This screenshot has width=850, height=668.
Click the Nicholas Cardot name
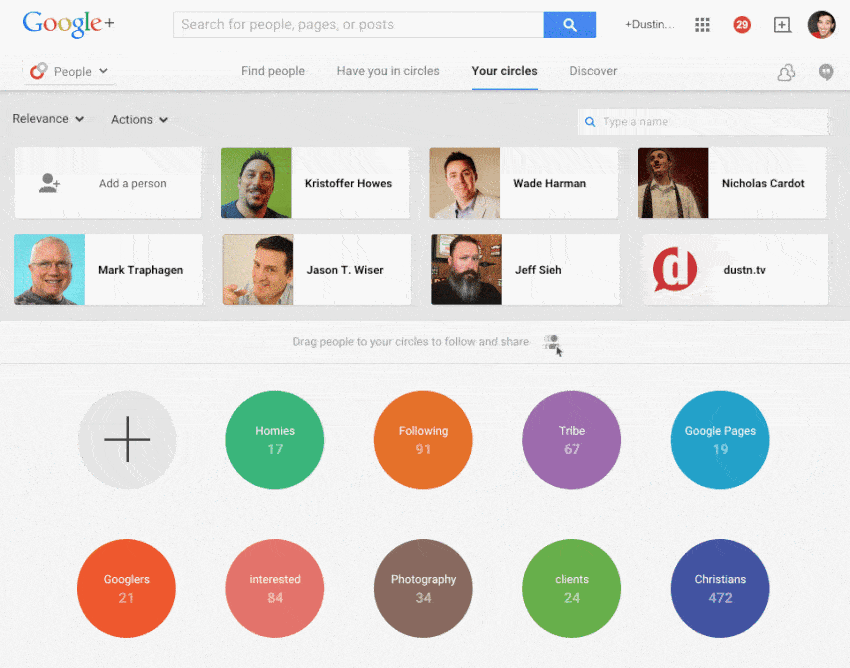click(763, 183)
